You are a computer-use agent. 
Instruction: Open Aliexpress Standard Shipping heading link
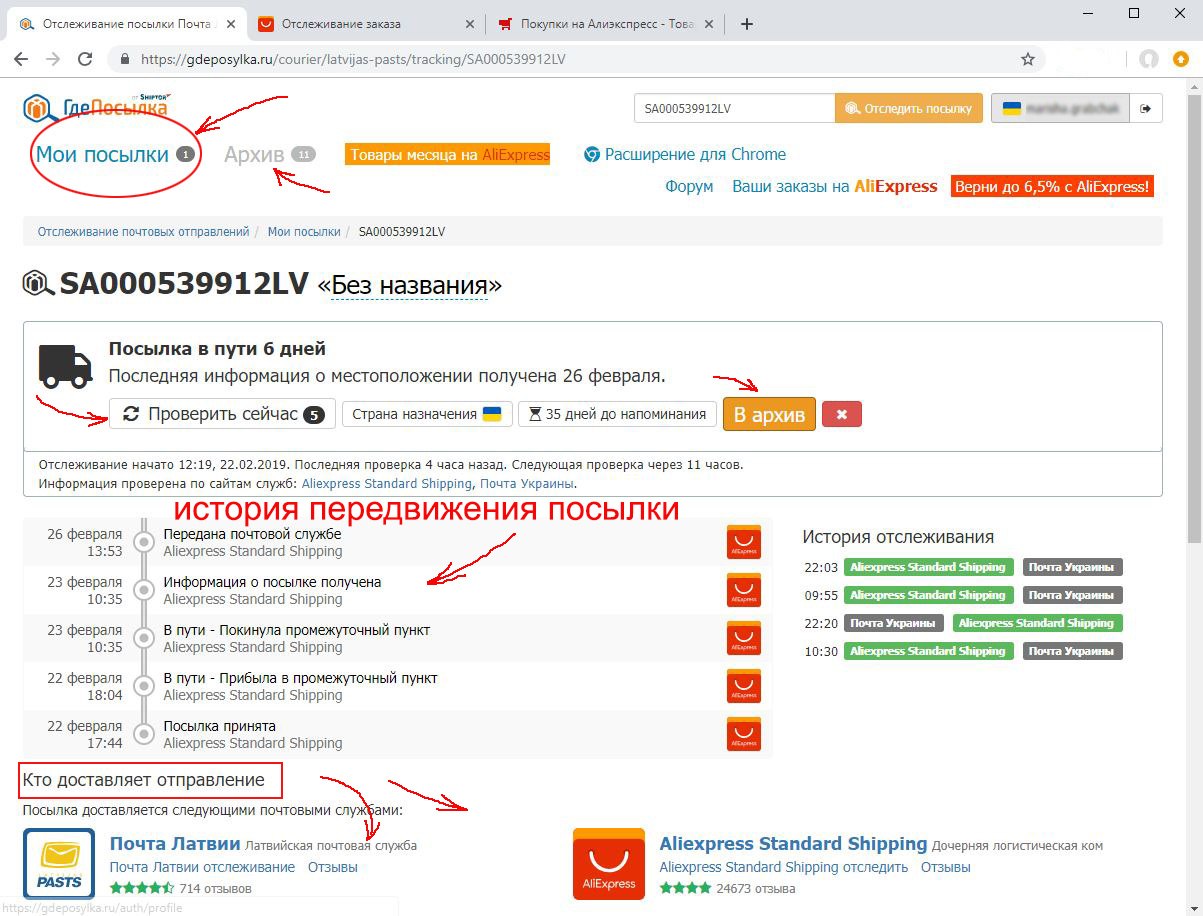[x=794, y=843]
